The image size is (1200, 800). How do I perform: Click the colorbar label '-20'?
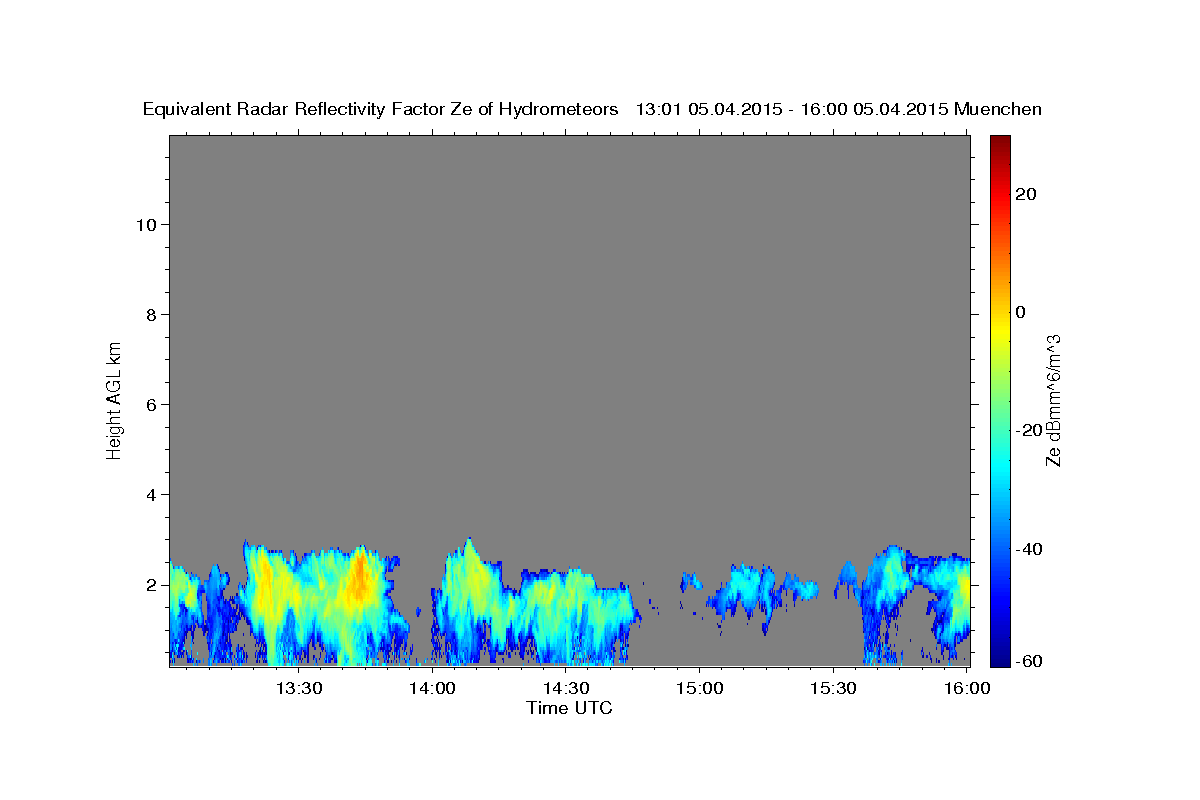coord(1028,430)
